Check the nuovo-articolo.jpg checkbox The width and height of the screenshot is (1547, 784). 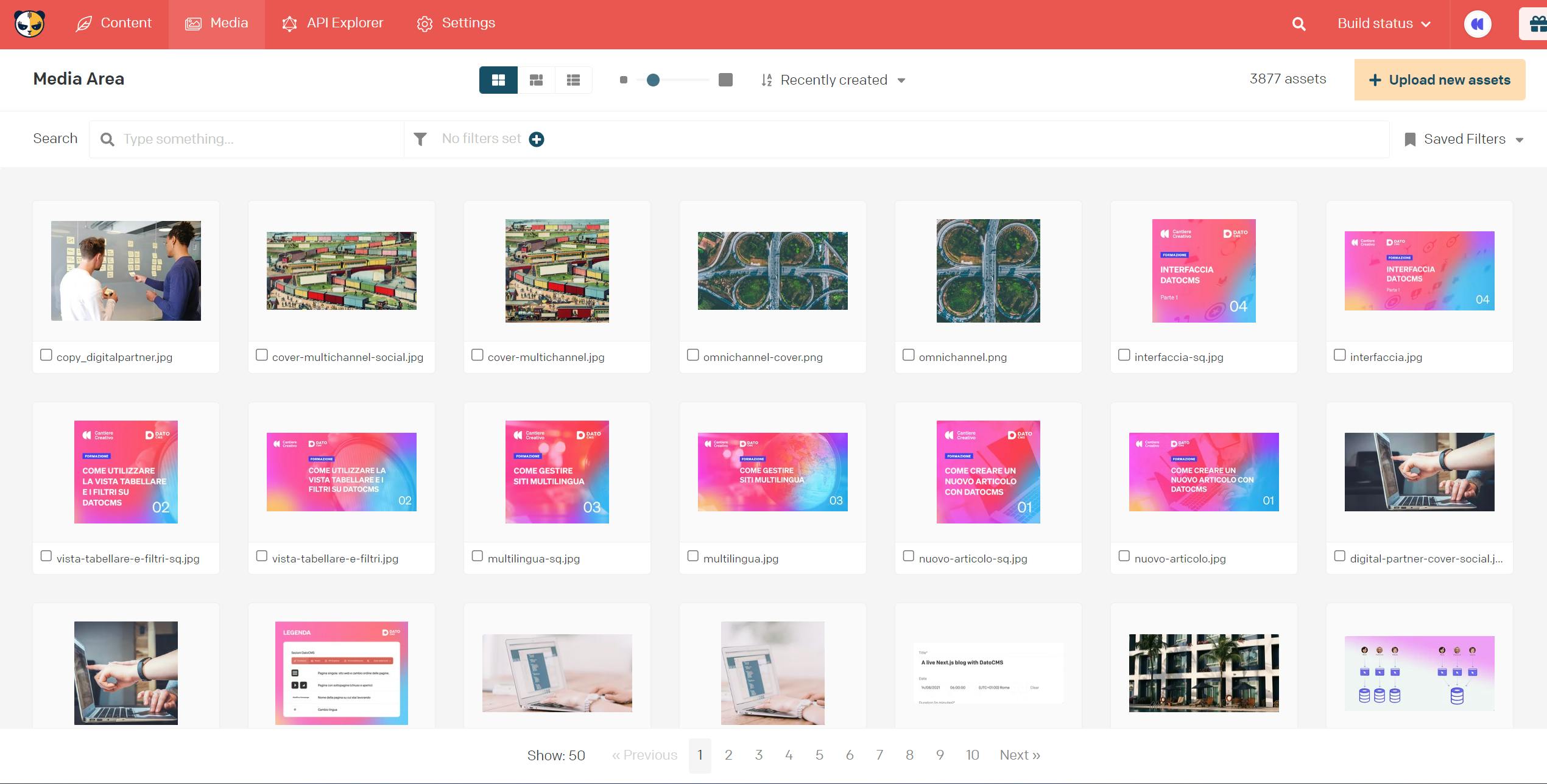coord(1124,556)
